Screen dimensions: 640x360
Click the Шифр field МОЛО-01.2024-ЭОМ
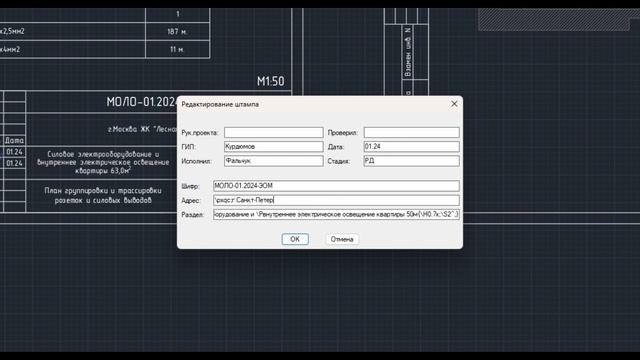[336, 186]
